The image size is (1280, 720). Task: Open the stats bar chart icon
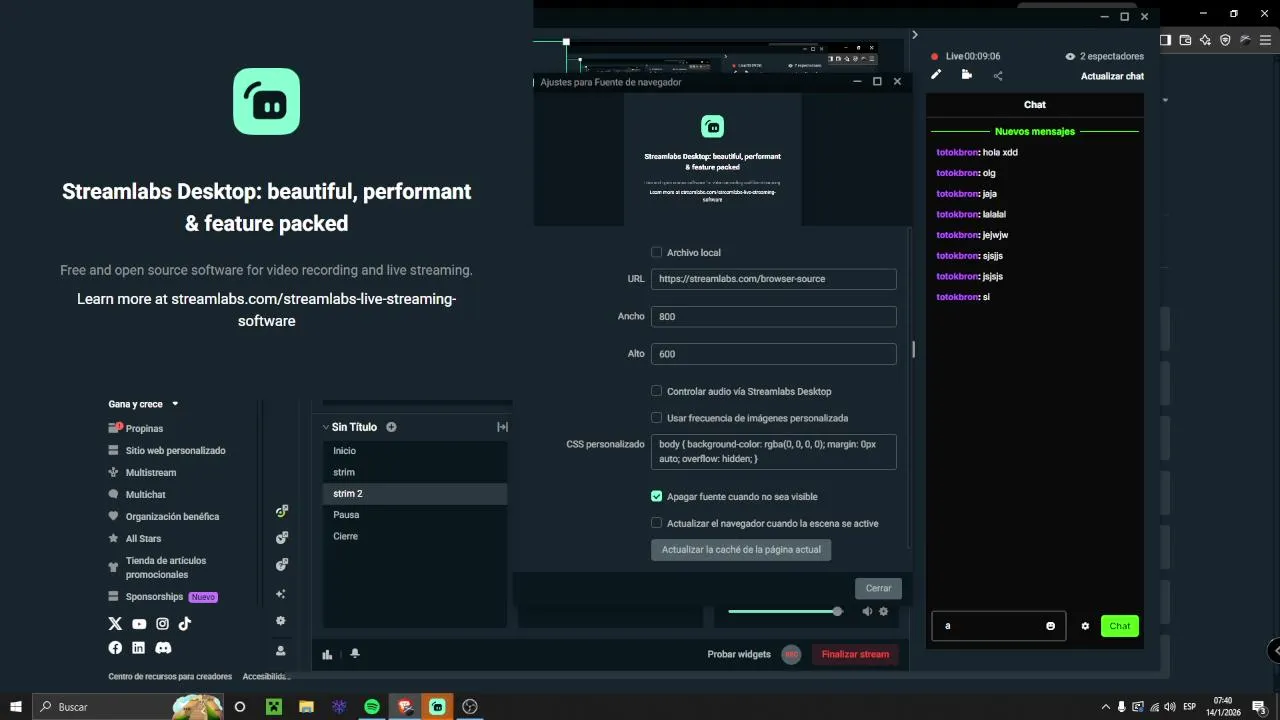327,655
